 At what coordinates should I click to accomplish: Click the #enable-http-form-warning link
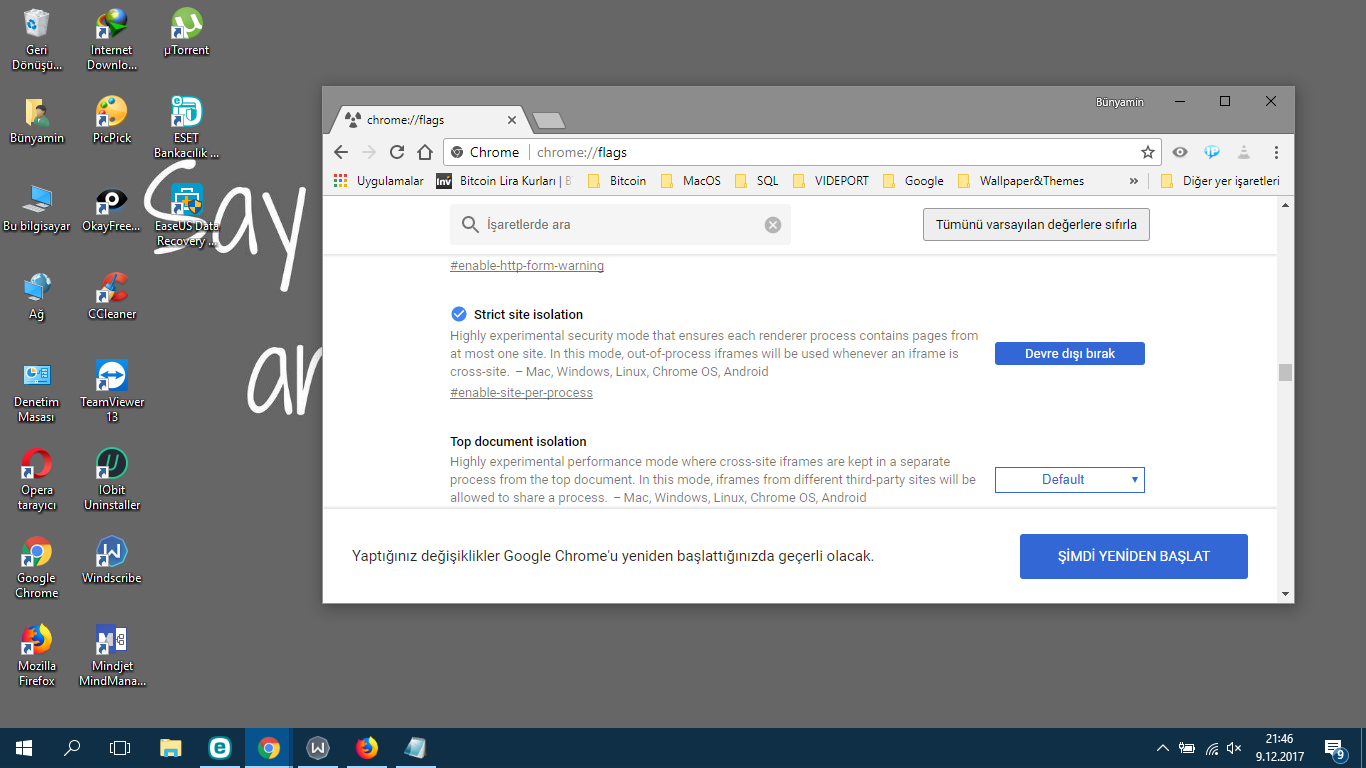pos(527,266)
